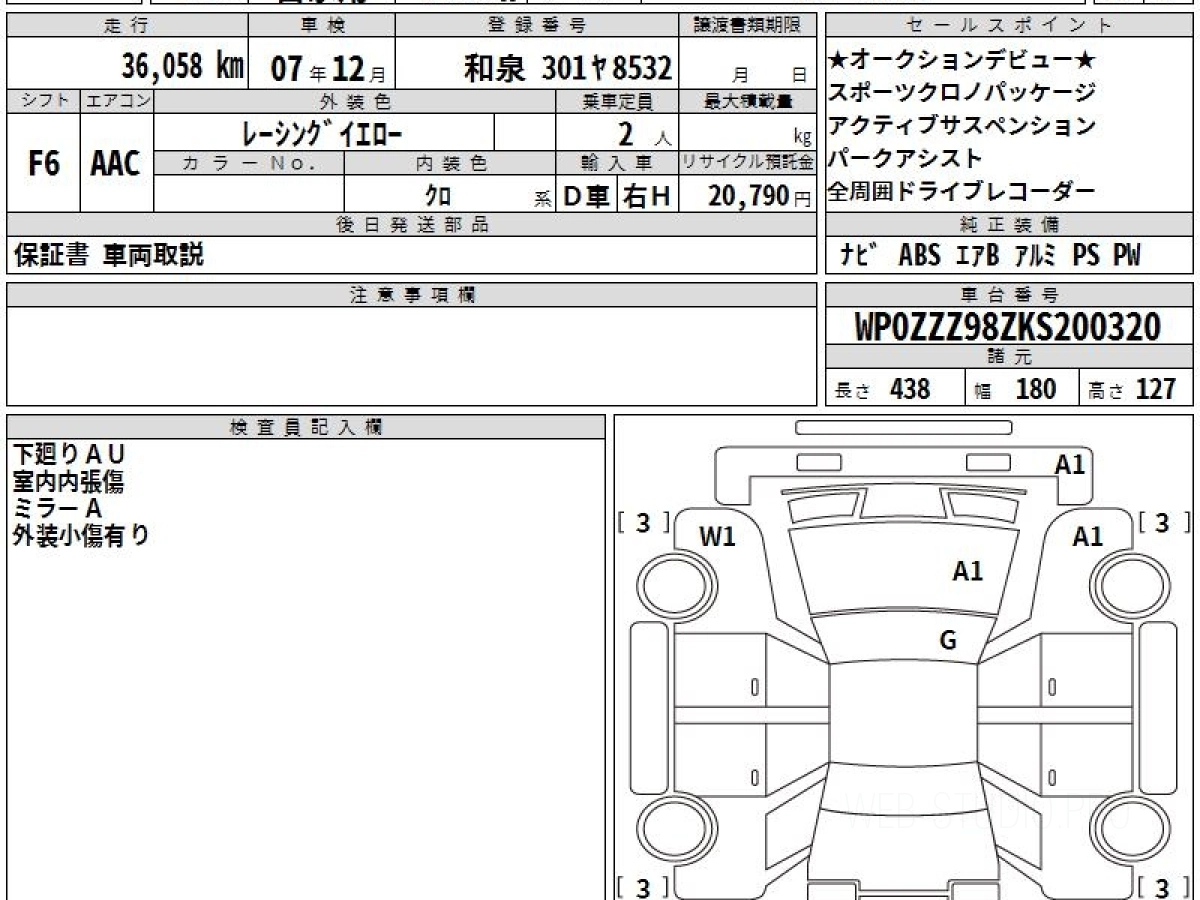Click the 後日発送部品 header
Screen dimensions: 1200x900
tap(412, 225)
